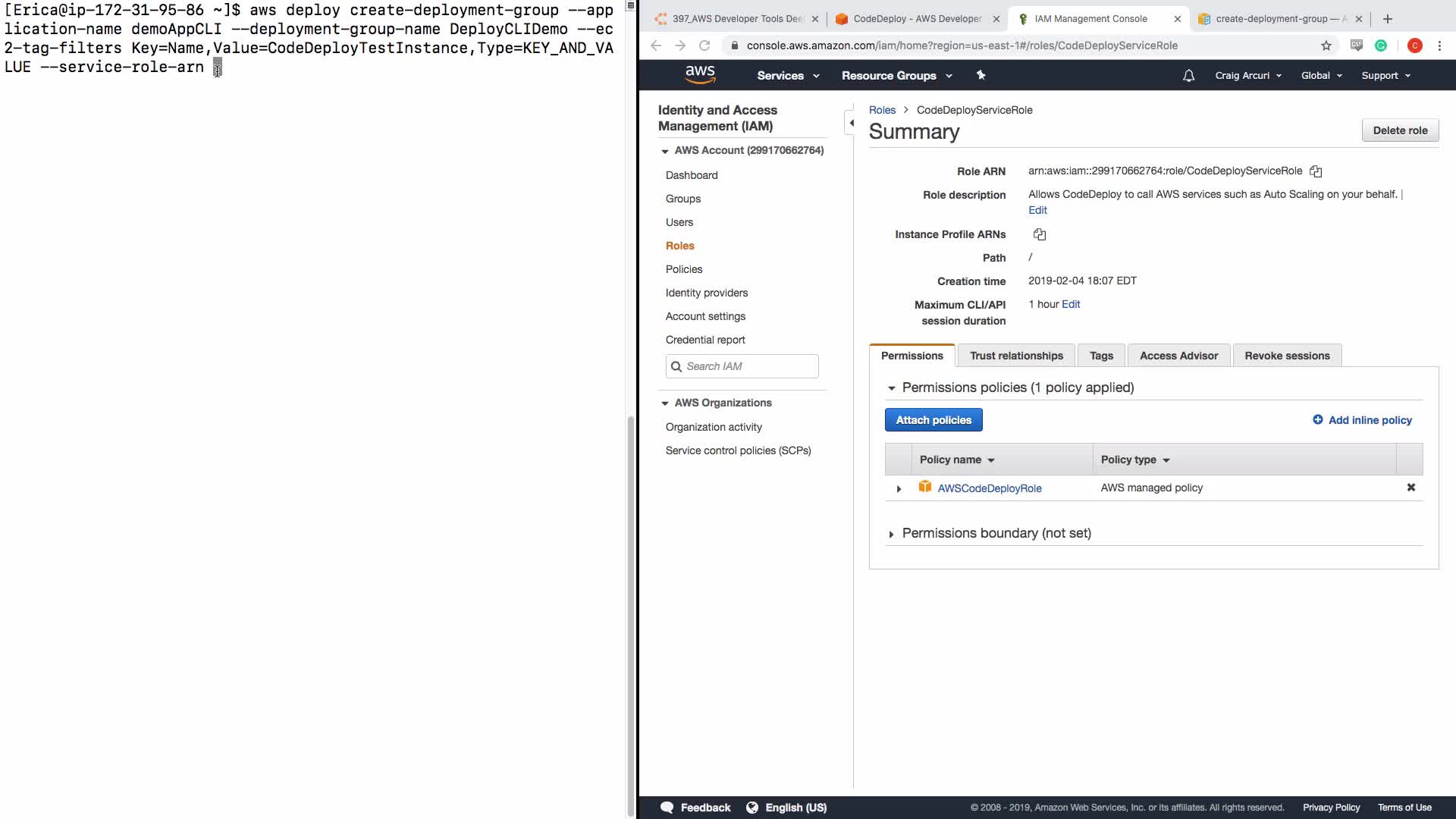Collapse the IAM sidebar panel arrow
Image resolution: width=1456 pixels, height=819 pixels.
click(852, 123)
